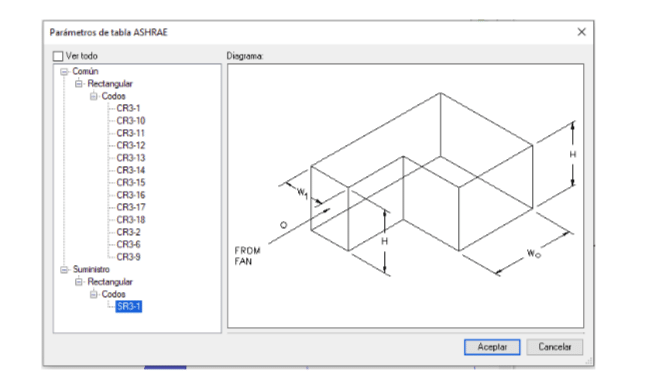Pick the CR3-6 table item

coord(128,244)
